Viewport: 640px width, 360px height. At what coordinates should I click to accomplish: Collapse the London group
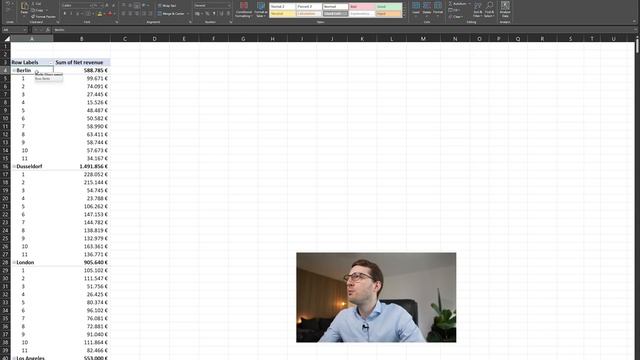(14, 262)
